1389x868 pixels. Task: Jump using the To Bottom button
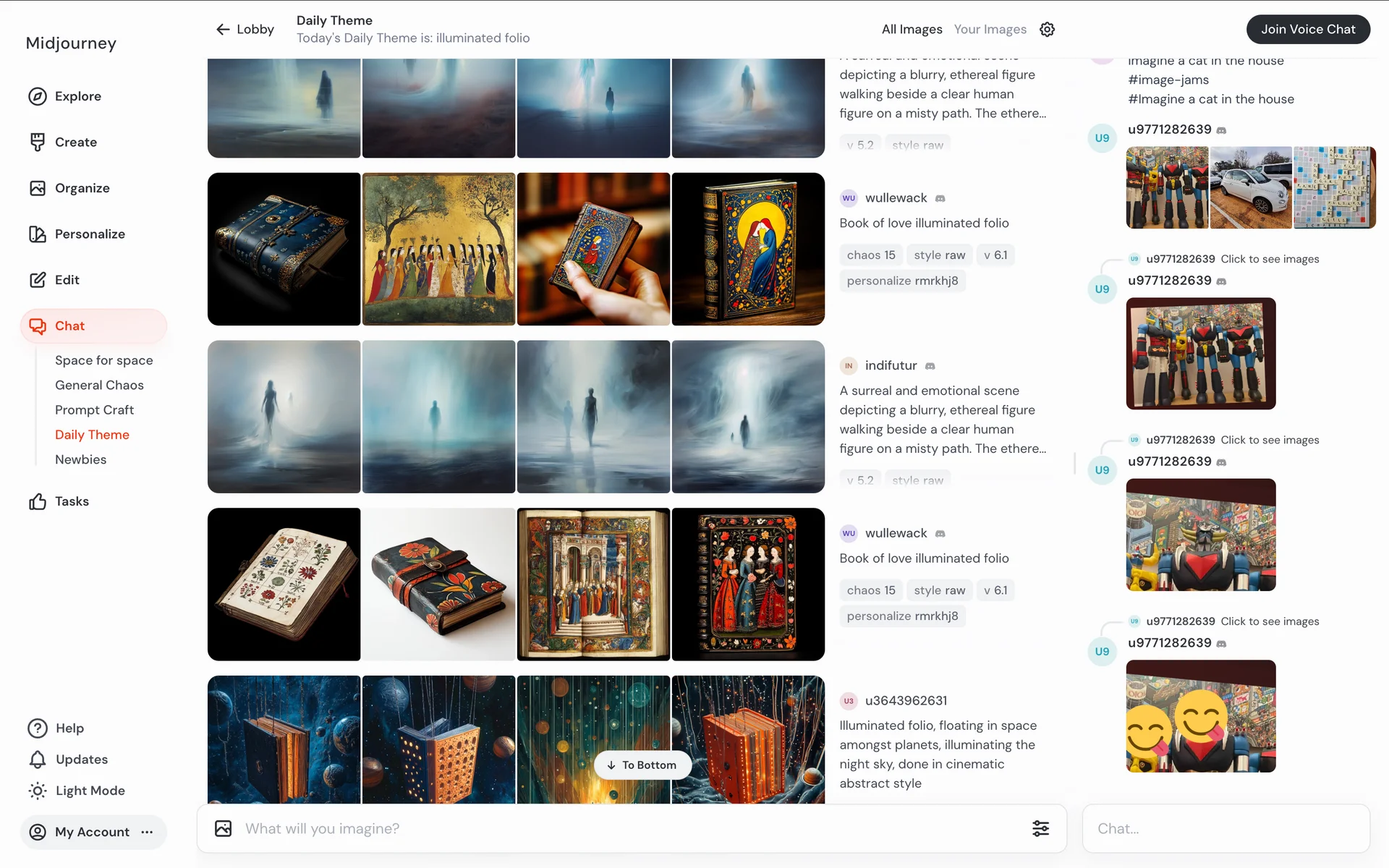tap(642, 765)
